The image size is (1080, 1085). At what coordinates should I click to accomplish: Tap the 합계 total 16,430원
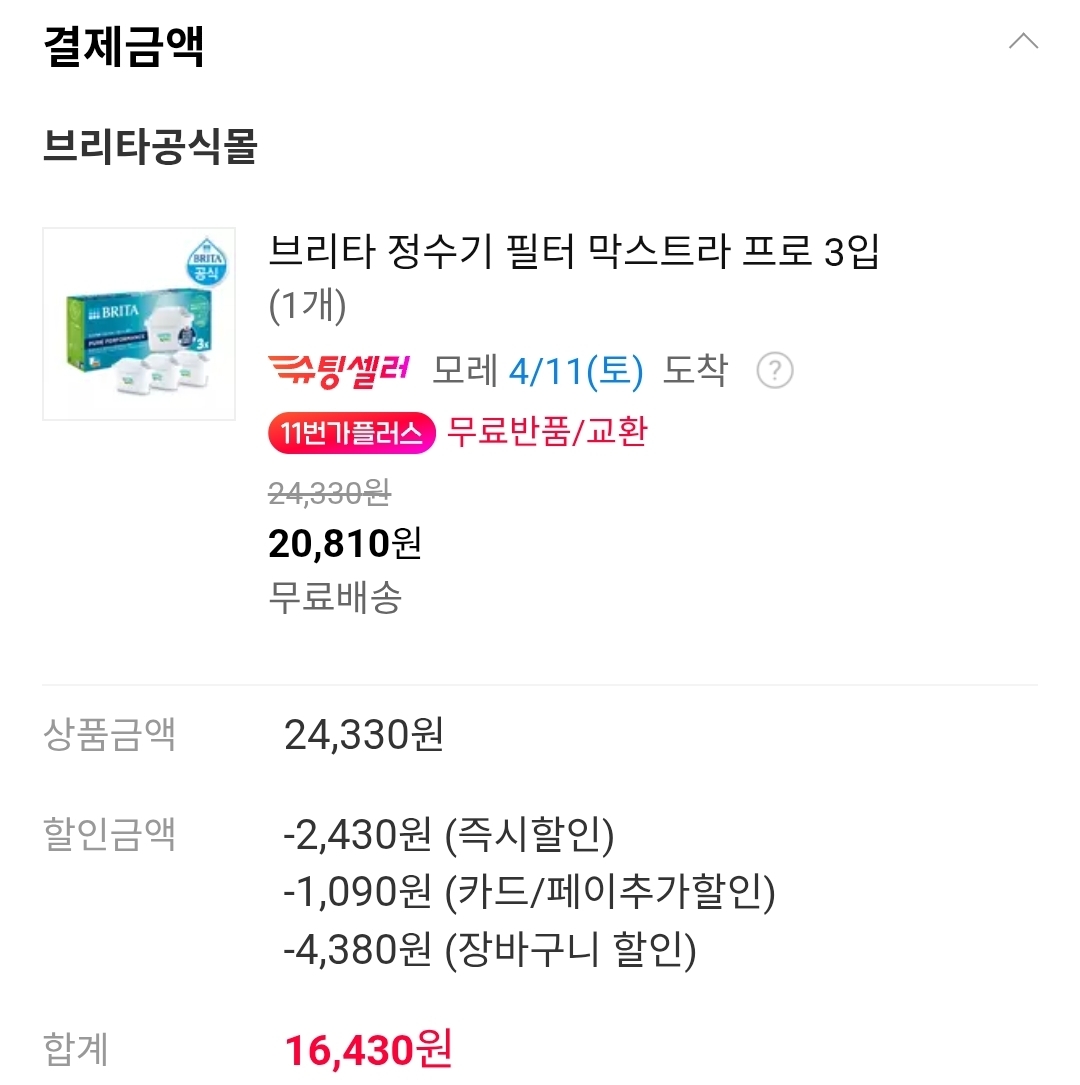click(x=369, y=1050)
